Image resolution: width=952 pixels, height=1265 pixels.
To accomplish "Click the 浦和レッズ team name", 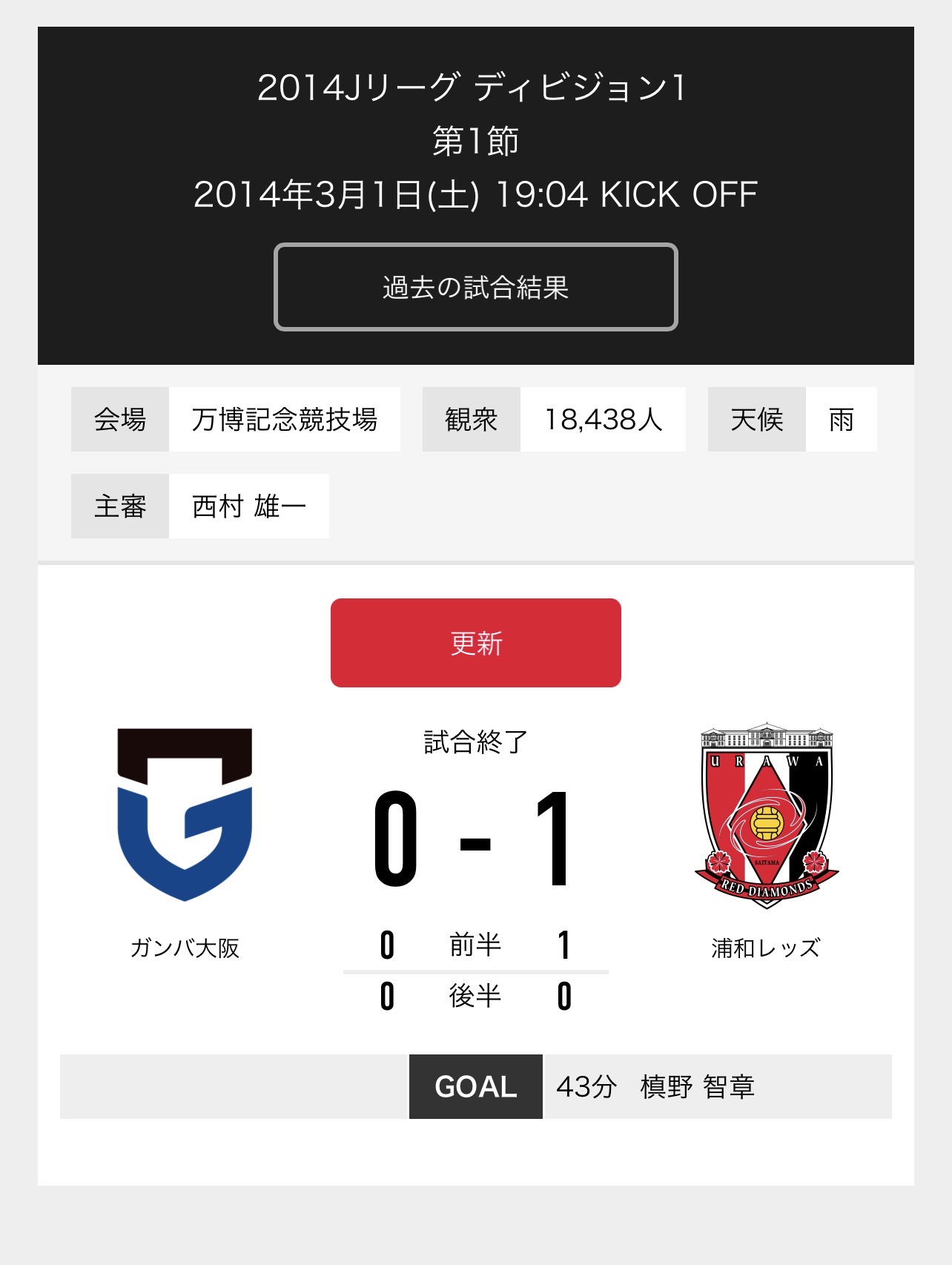I will (766, 948).
